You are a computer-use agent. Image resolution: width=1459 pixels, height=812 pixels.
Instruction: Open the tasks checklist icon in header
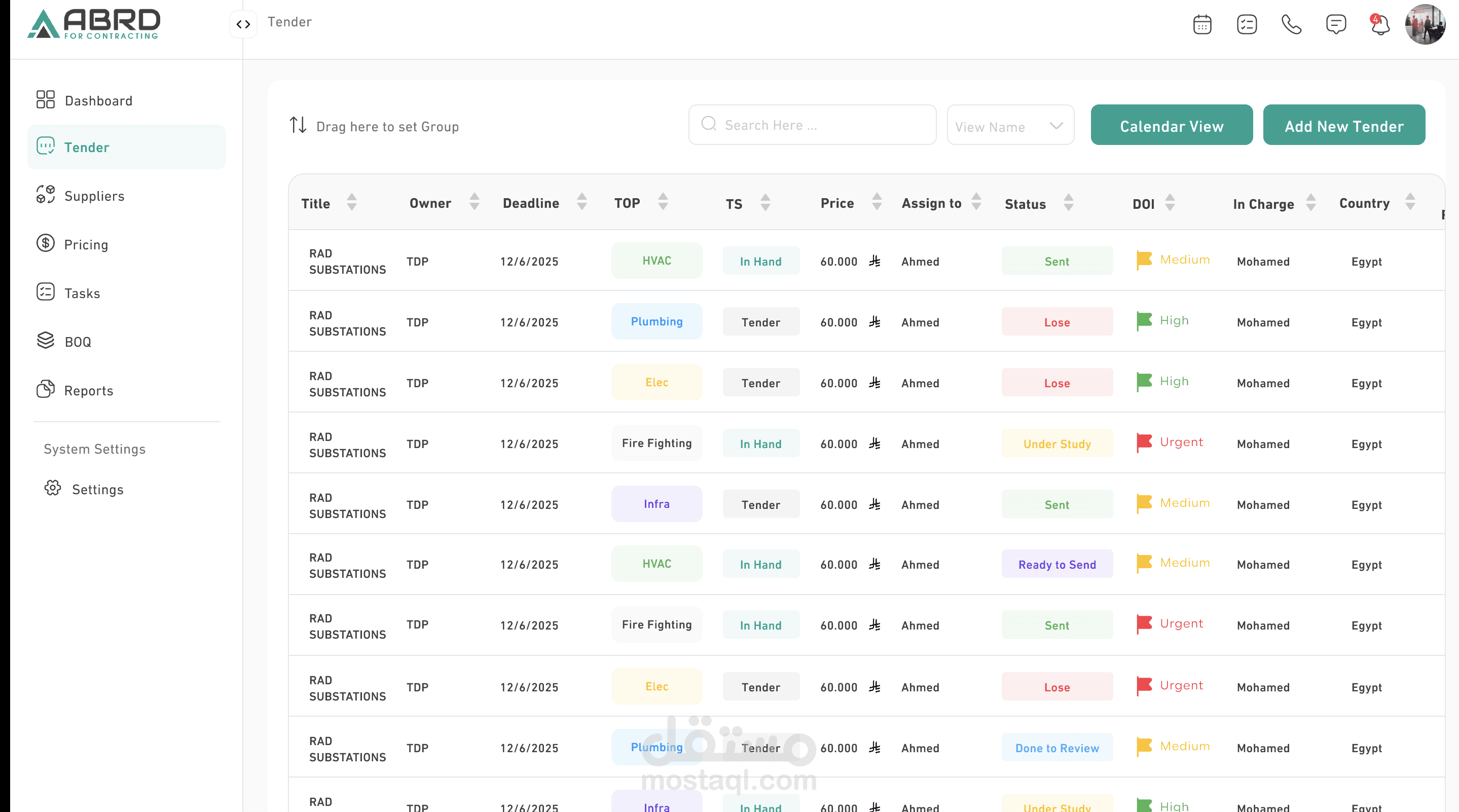point(1247,24)
